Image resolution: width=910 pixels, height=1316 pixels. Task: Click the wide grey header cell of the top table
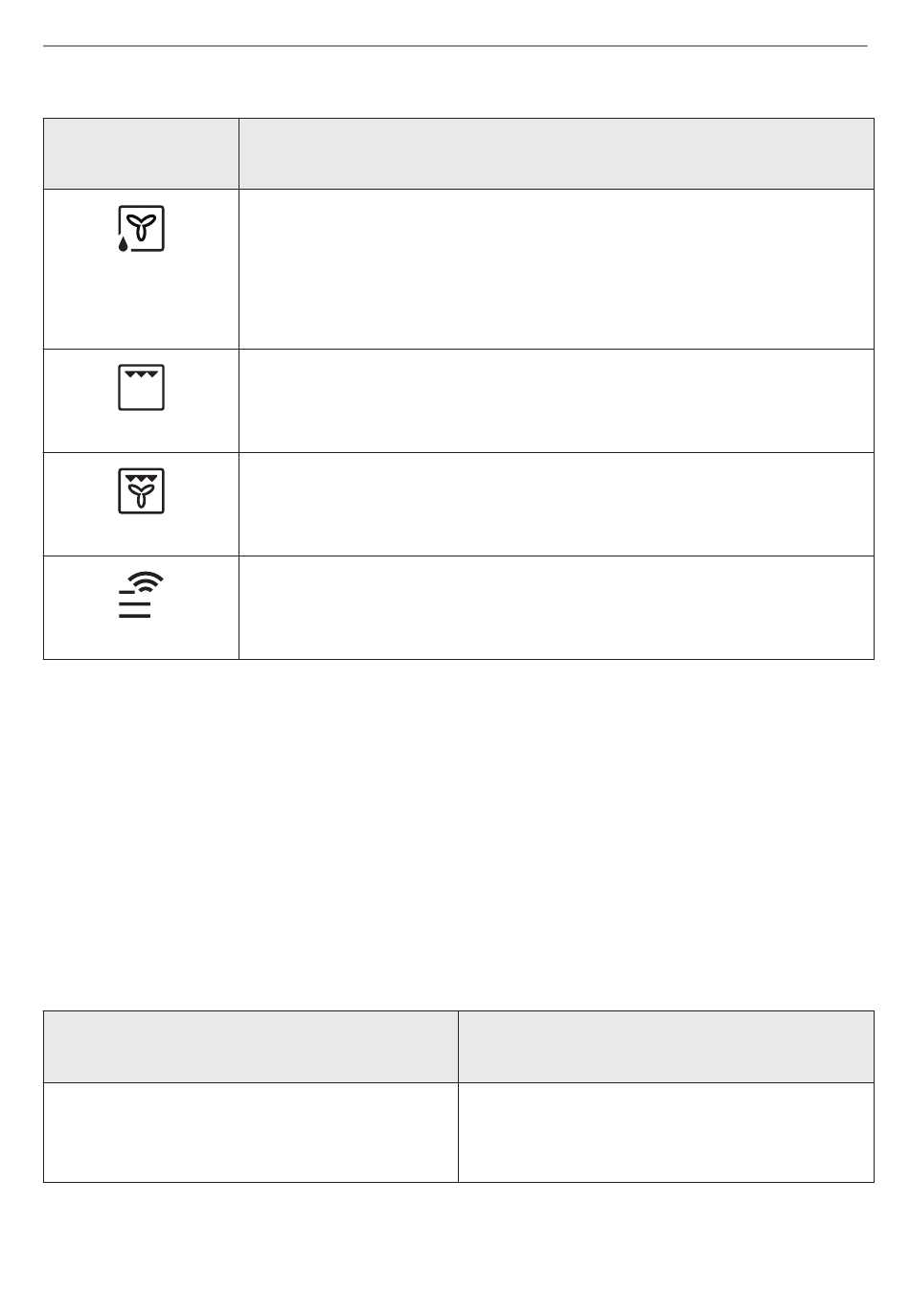(x=557, y=154)
